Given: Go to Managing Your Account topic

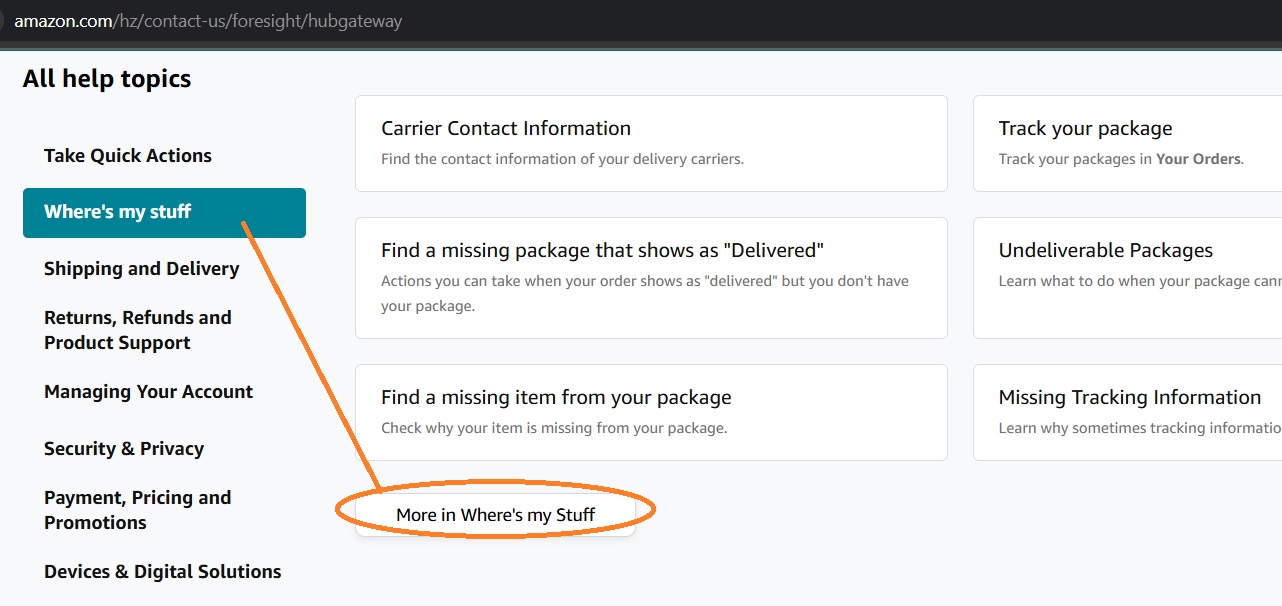Looking at the screenshot, I should (148, 392).
